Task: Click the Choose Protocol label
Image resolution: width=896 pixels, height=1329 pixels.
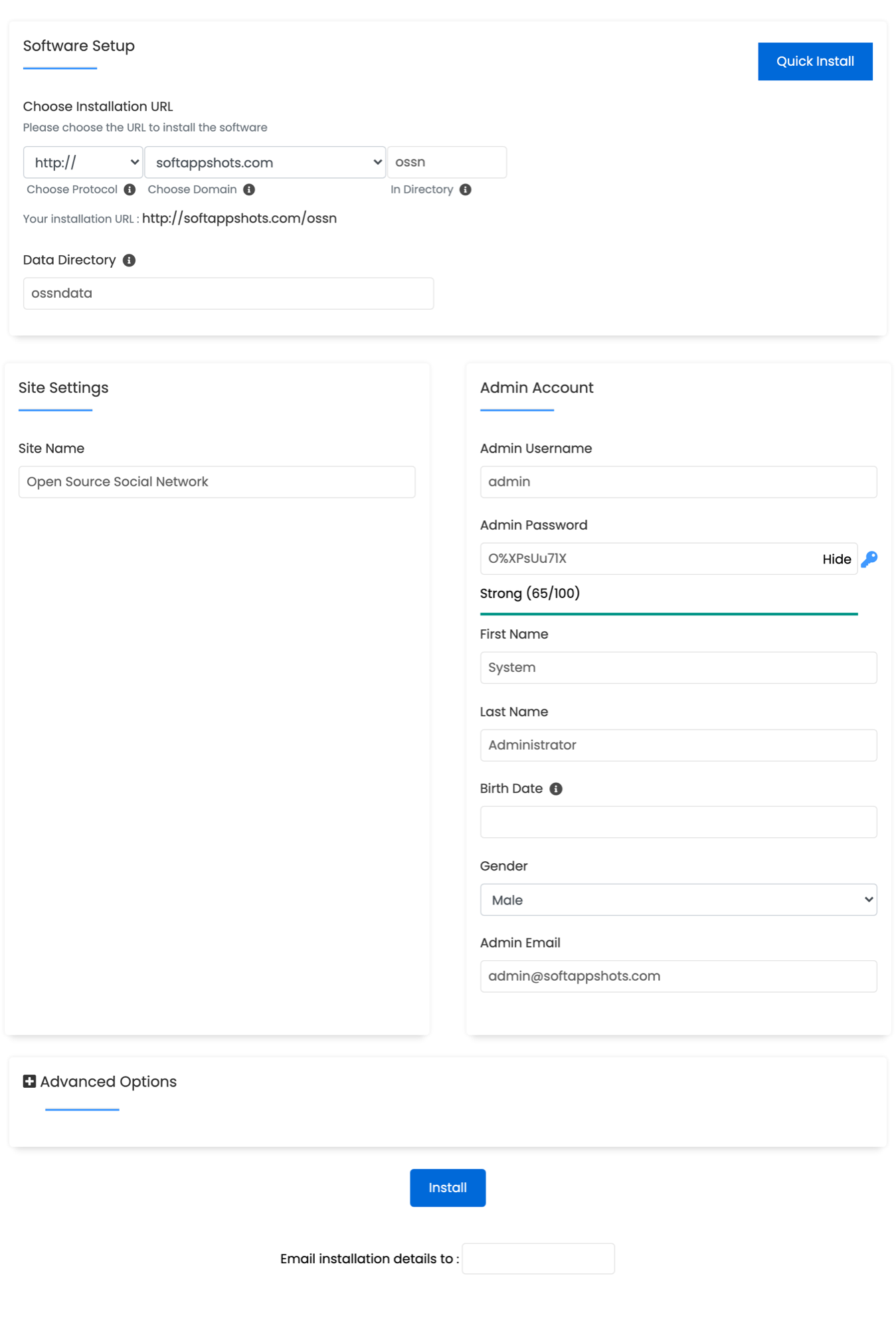Action: pos(72,189)
